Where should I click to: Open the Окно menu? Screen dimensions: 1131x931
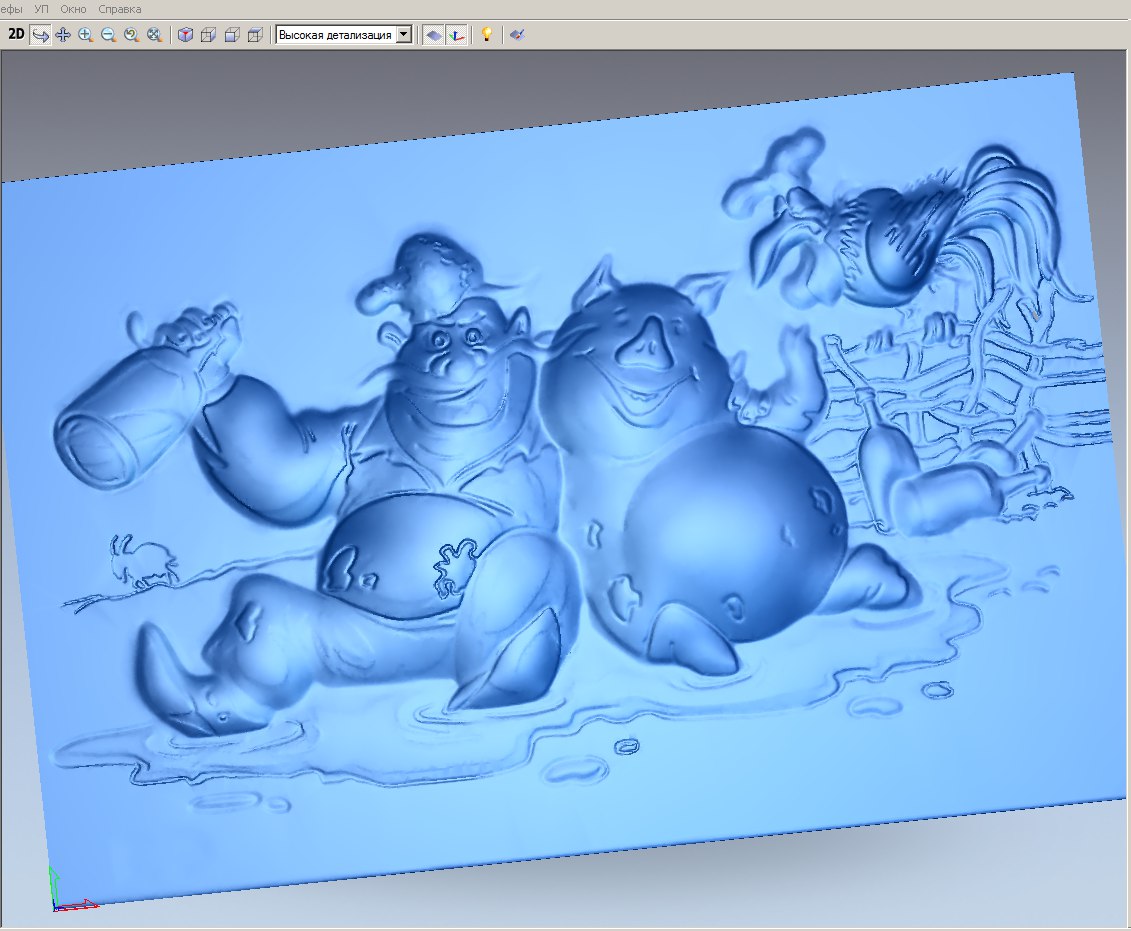73,9
